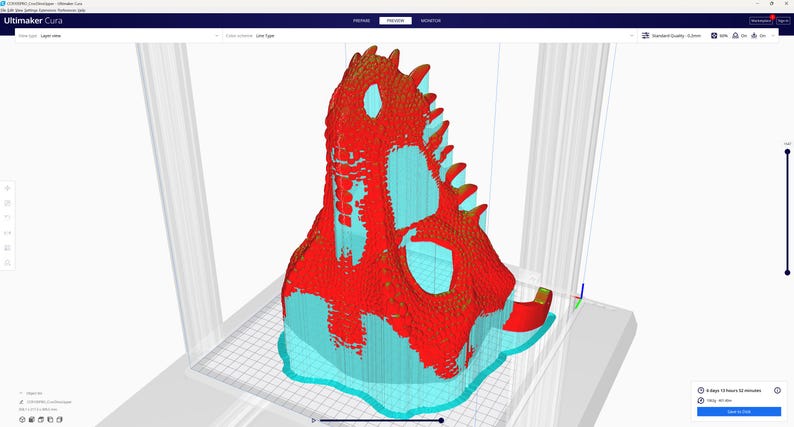Click the print time estimate text
The image size is (794, 427).
(734, 391)
